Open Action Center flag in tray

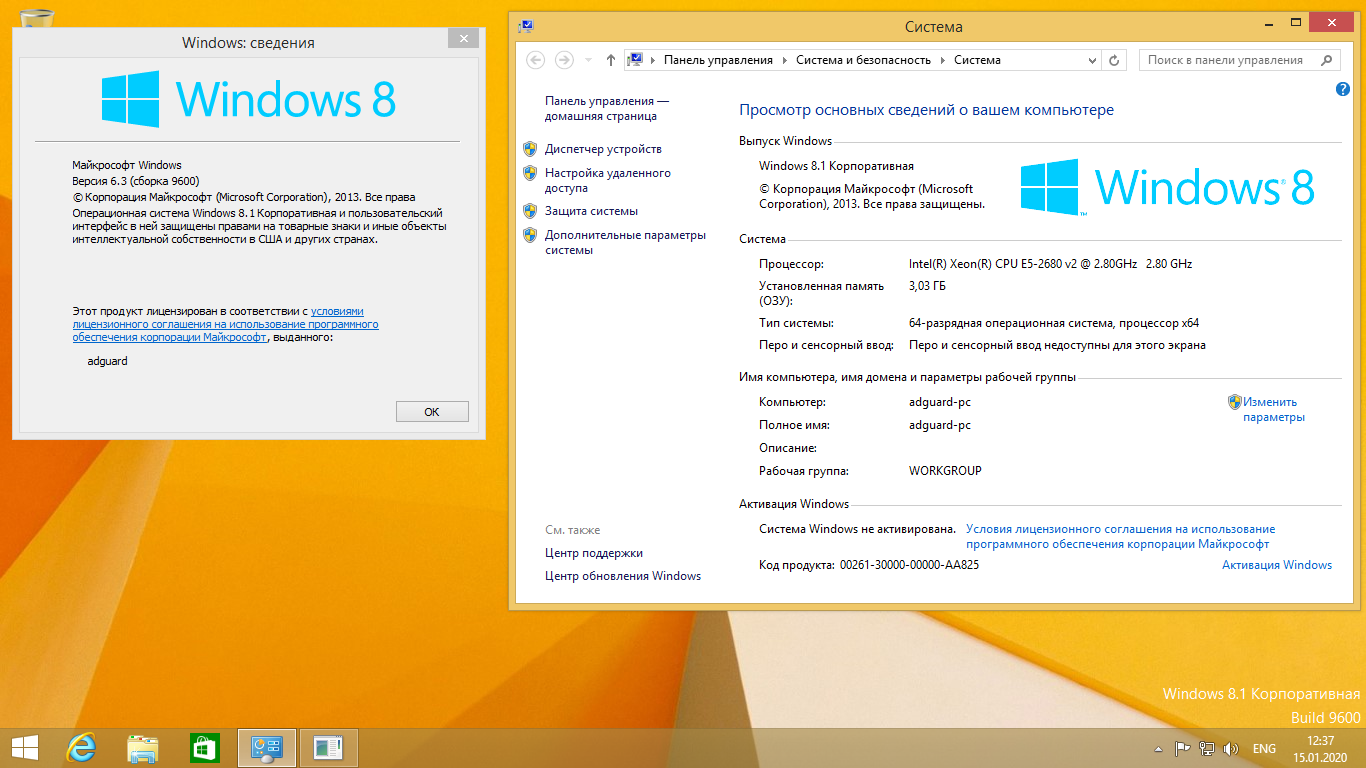(x=1182, y=749)
